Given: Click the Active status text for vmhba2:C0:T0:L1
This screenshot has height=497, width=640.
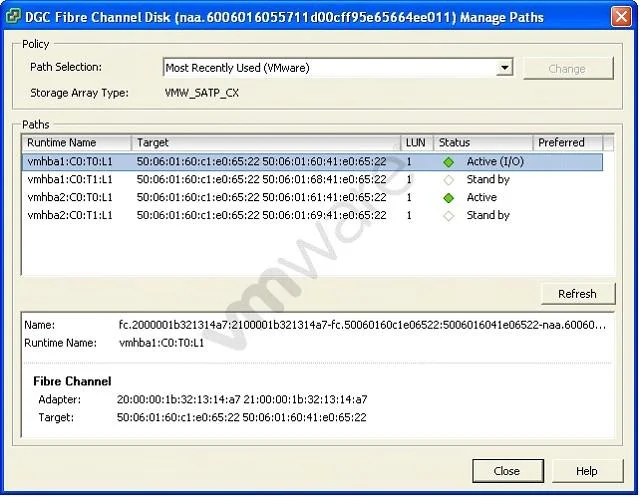Looking at the screenshot, I should (482, 197).
